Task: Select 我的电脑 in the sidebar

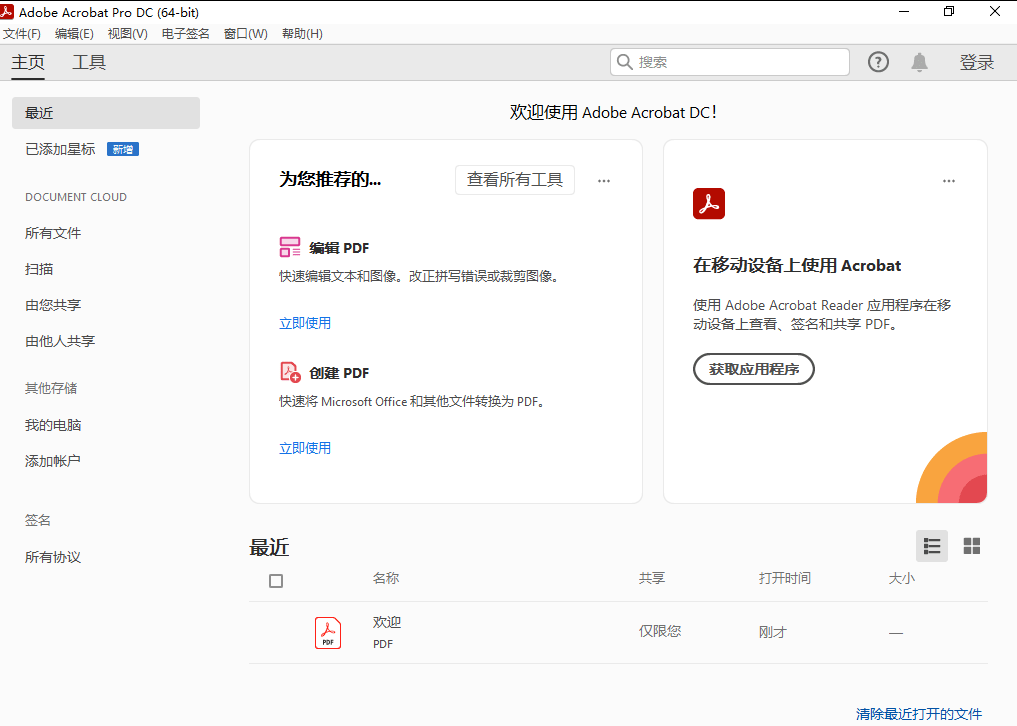Action: [53, 425]
